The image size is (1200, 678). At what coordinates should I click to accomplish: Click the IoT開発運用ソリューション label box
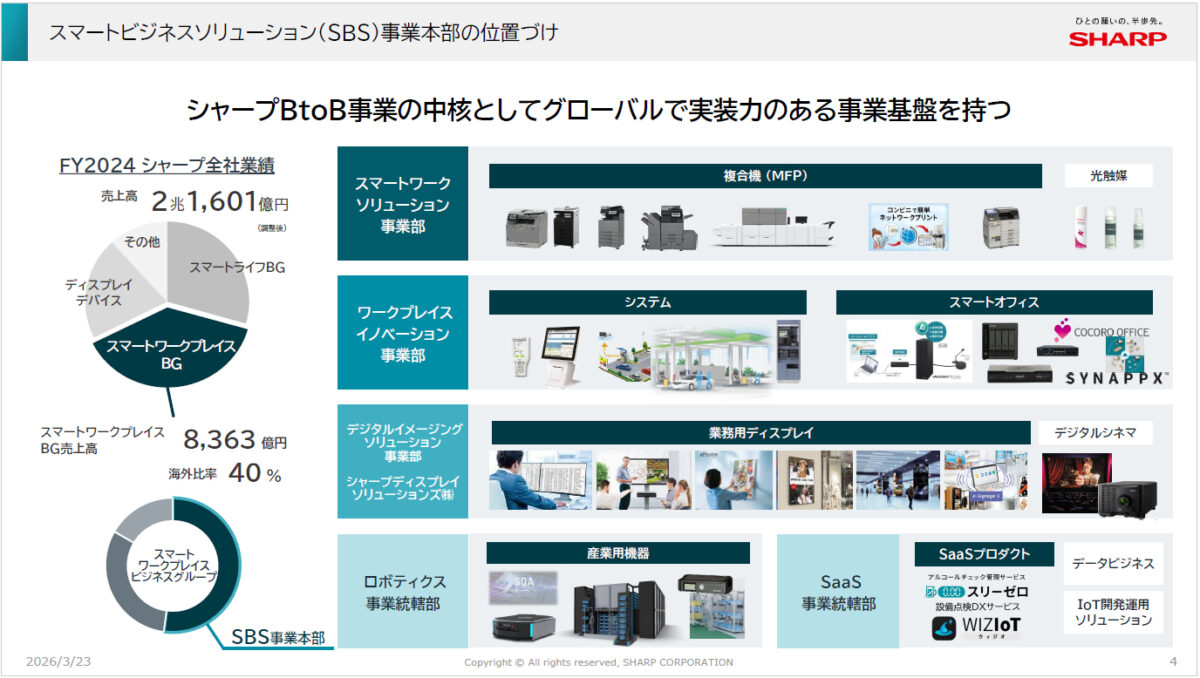(x=1113, y=612)
